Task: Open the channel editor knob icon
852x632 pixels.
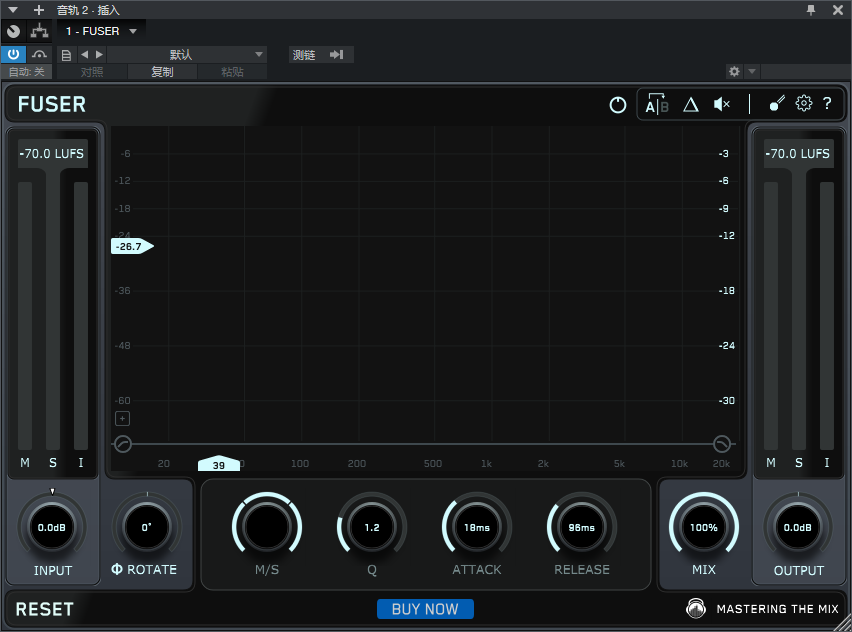Action: point(13,32)
